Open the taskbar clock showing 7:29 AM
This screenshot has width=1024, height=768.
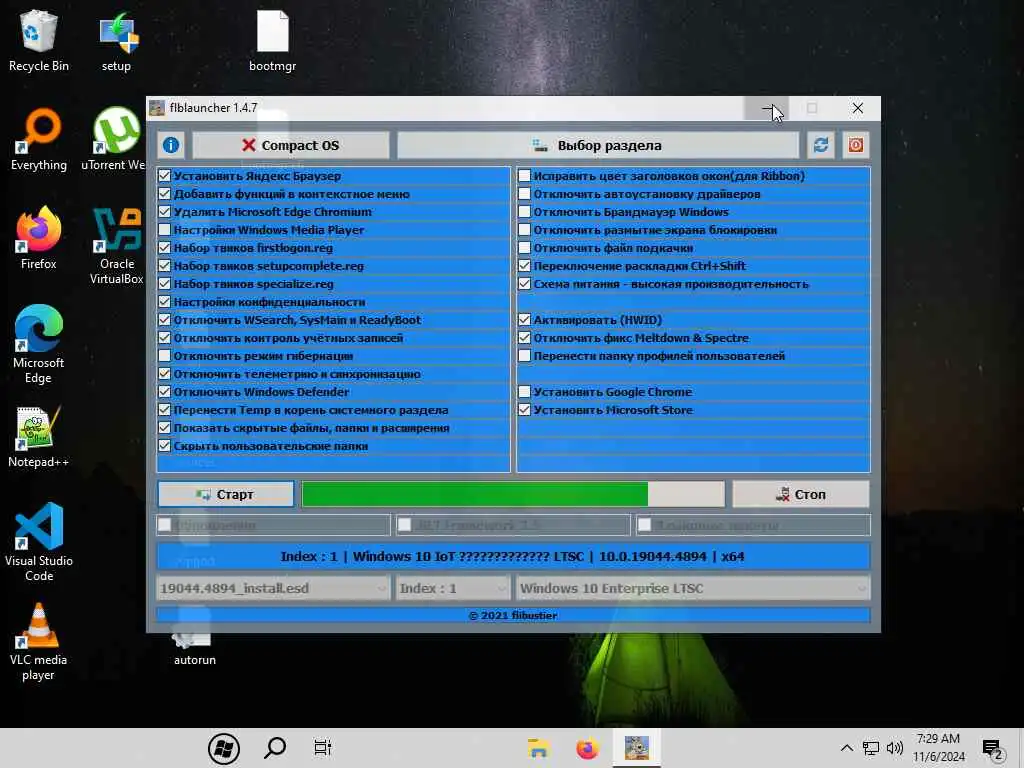tap(939, 748)
